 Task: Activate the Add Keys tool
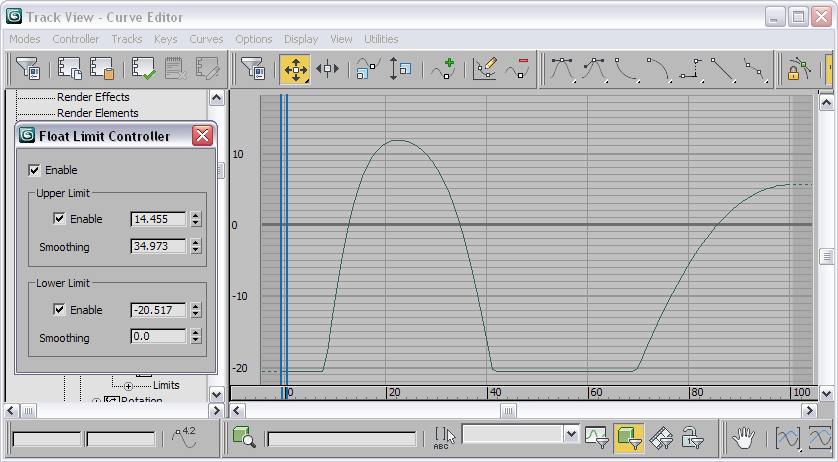pyautogui.click(x=444, y=69)
